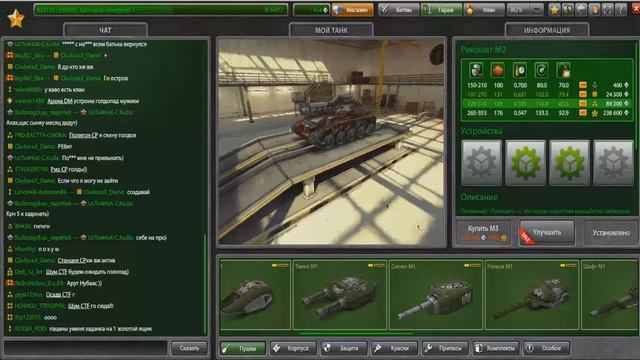Switch to the Защита protection tab
Image resolution: width=640 pixels, height=360 pixels.
click(344, 348)
